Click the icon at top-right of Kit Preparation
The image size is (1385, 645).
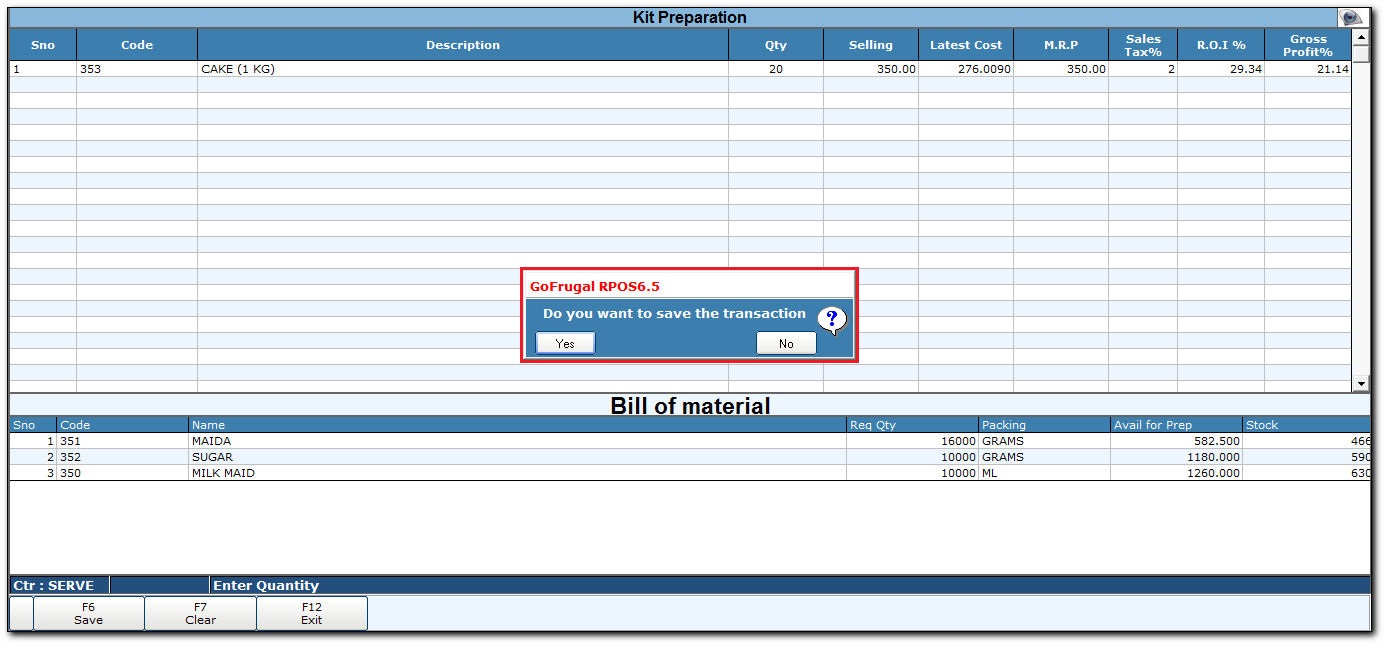[x=1352, y=18]
